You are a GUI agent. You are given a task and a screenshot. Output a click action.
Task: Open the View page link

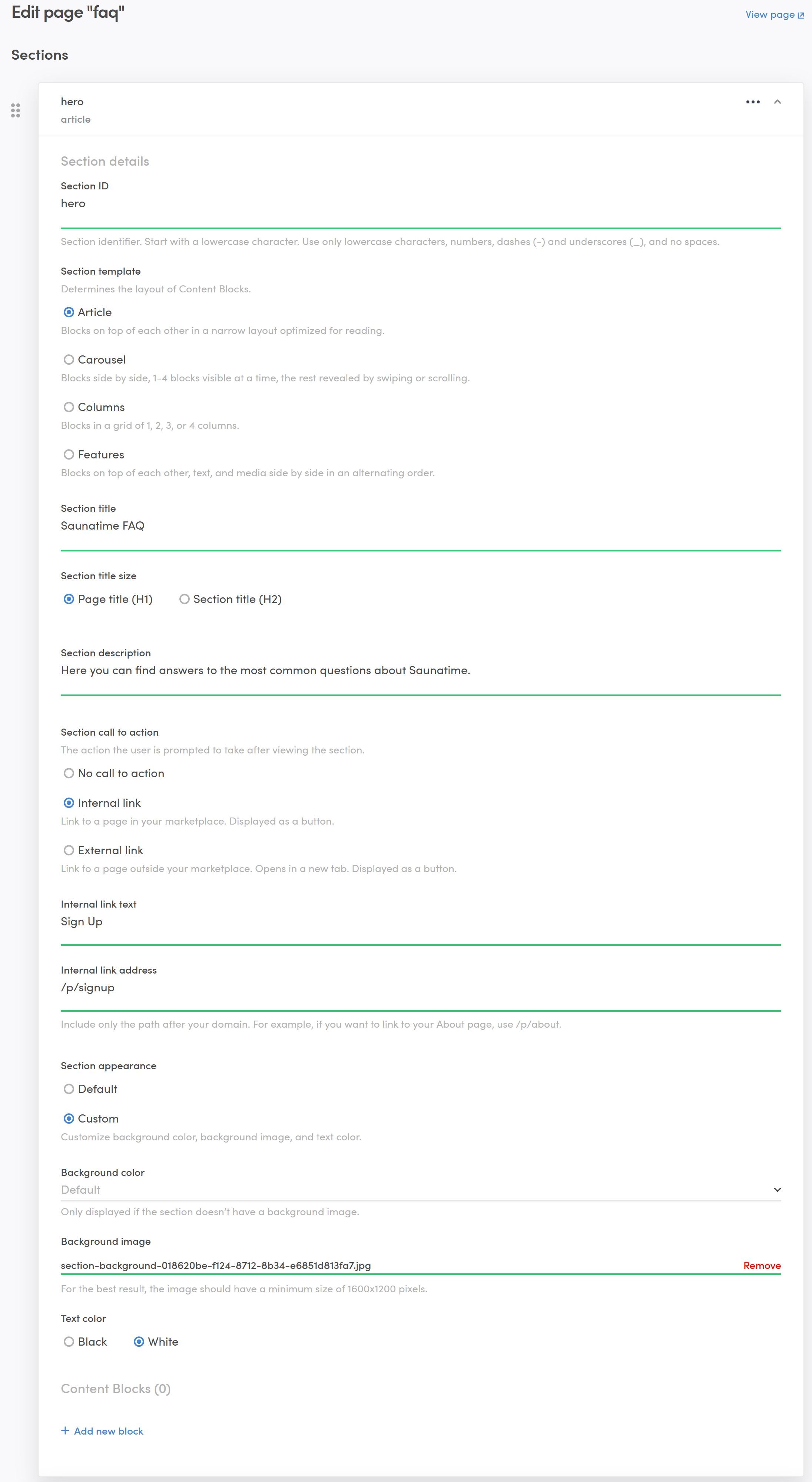click(x=769, y=15)
